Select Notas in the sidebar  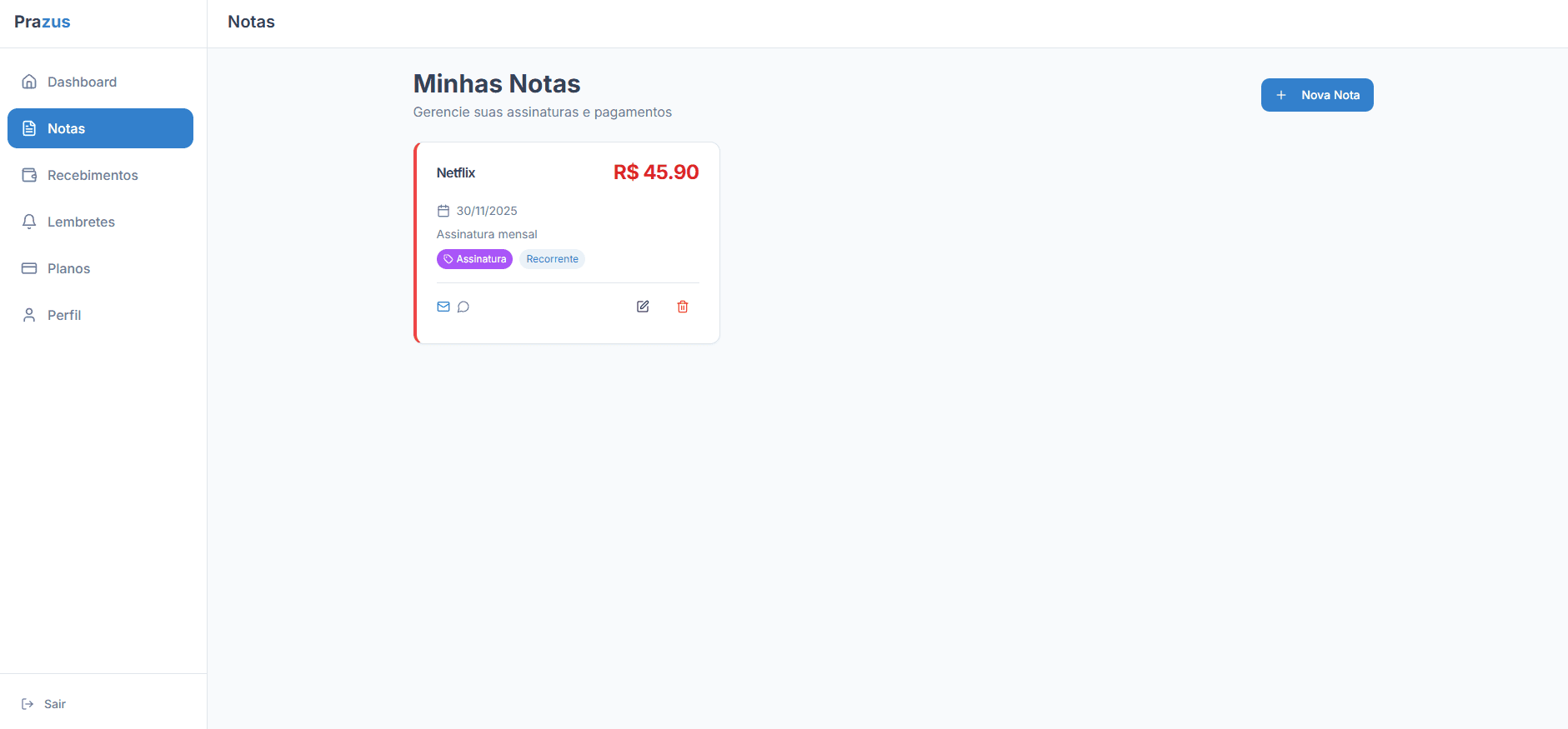coord(100,128)
